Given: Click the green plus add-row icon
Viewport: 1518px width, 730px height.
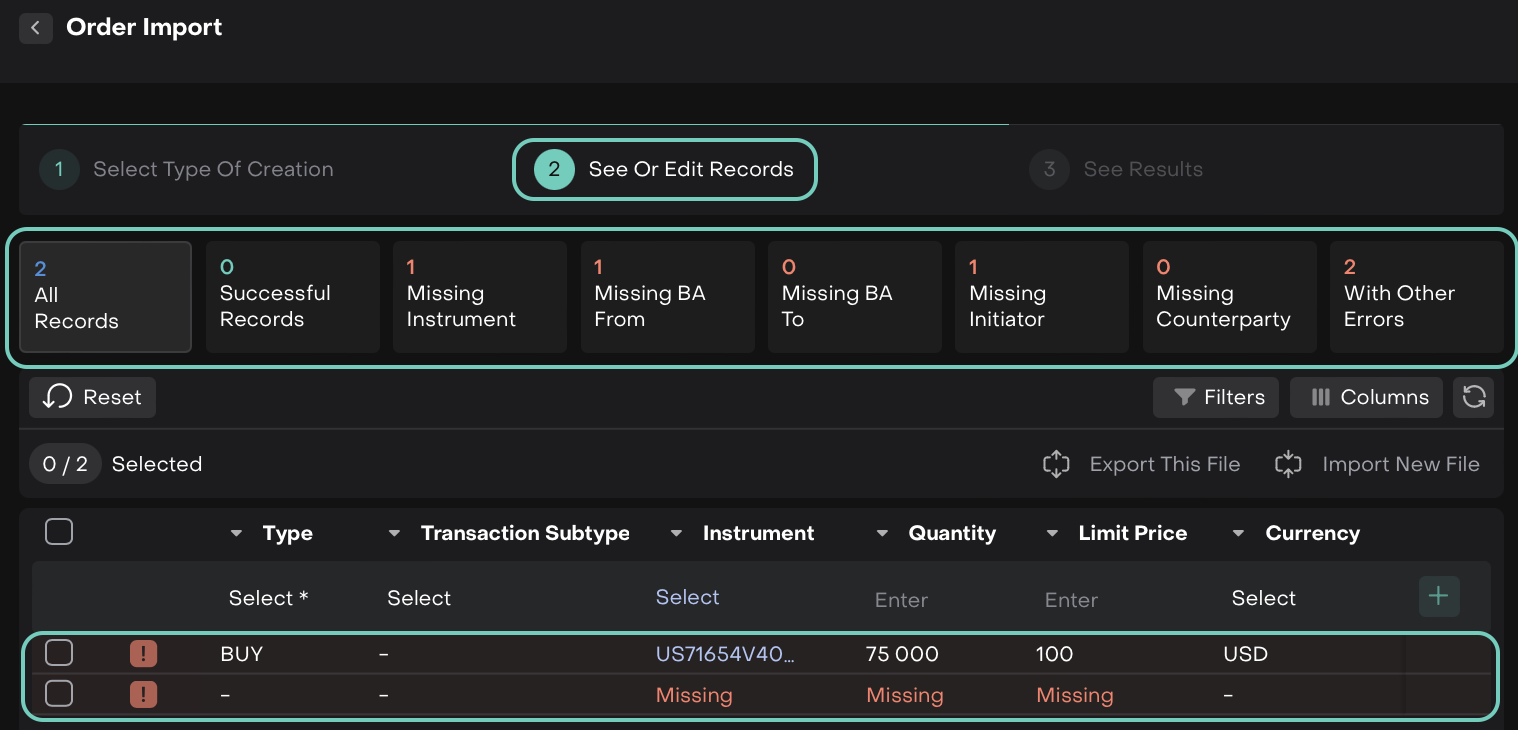Looking at the screenshot, I should click(1438, 597).
